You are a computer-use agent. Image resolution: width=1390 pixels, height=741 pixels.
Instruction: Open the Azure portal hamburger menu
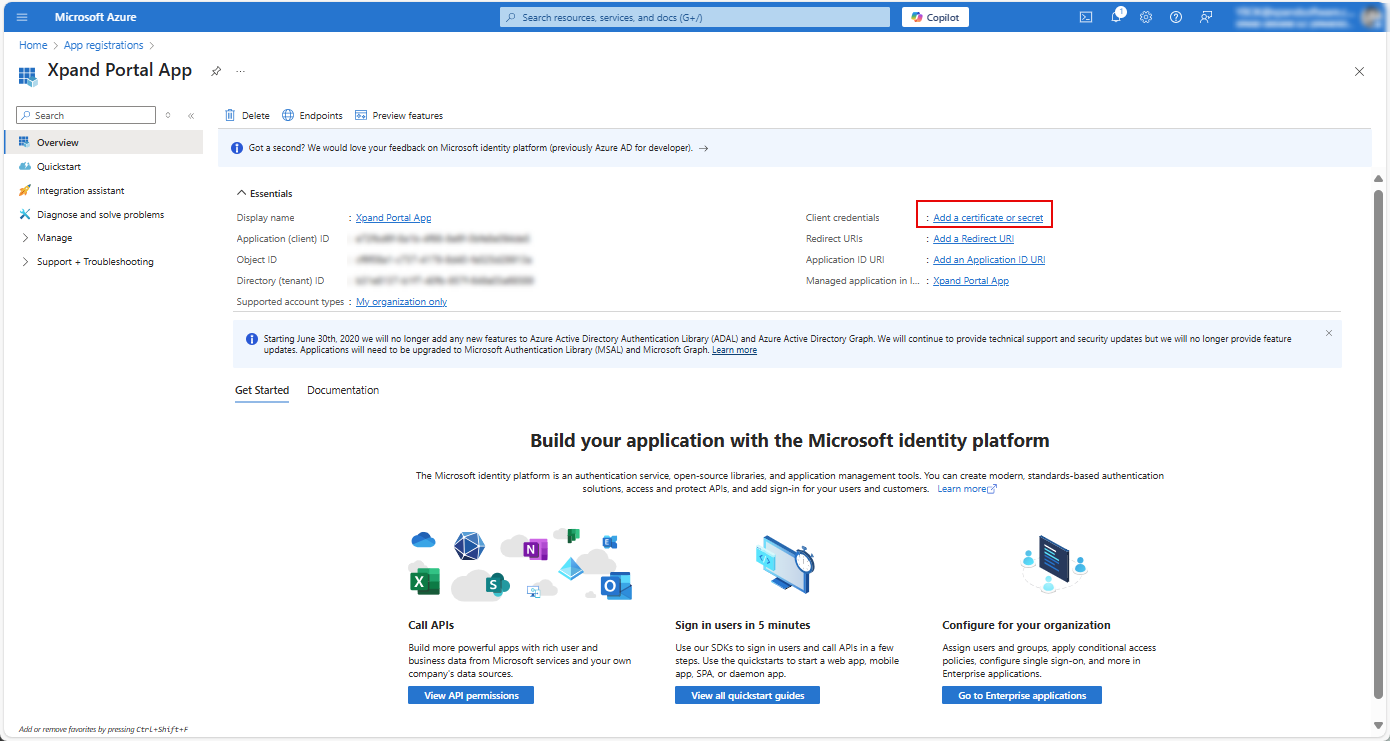(x=22, y=17)
